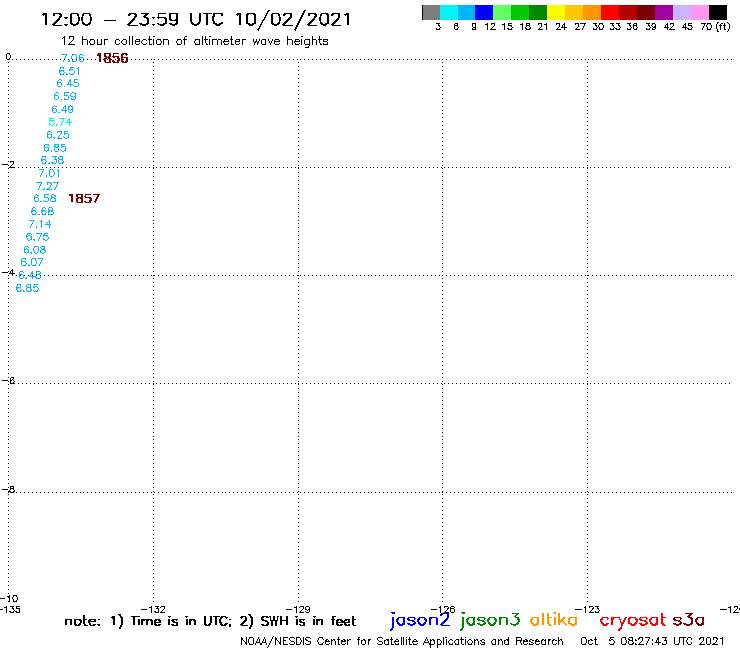Viewport: 740px width, 650px height.
Task: Select the 6.08 wave height reading
Action: [34, 250]
